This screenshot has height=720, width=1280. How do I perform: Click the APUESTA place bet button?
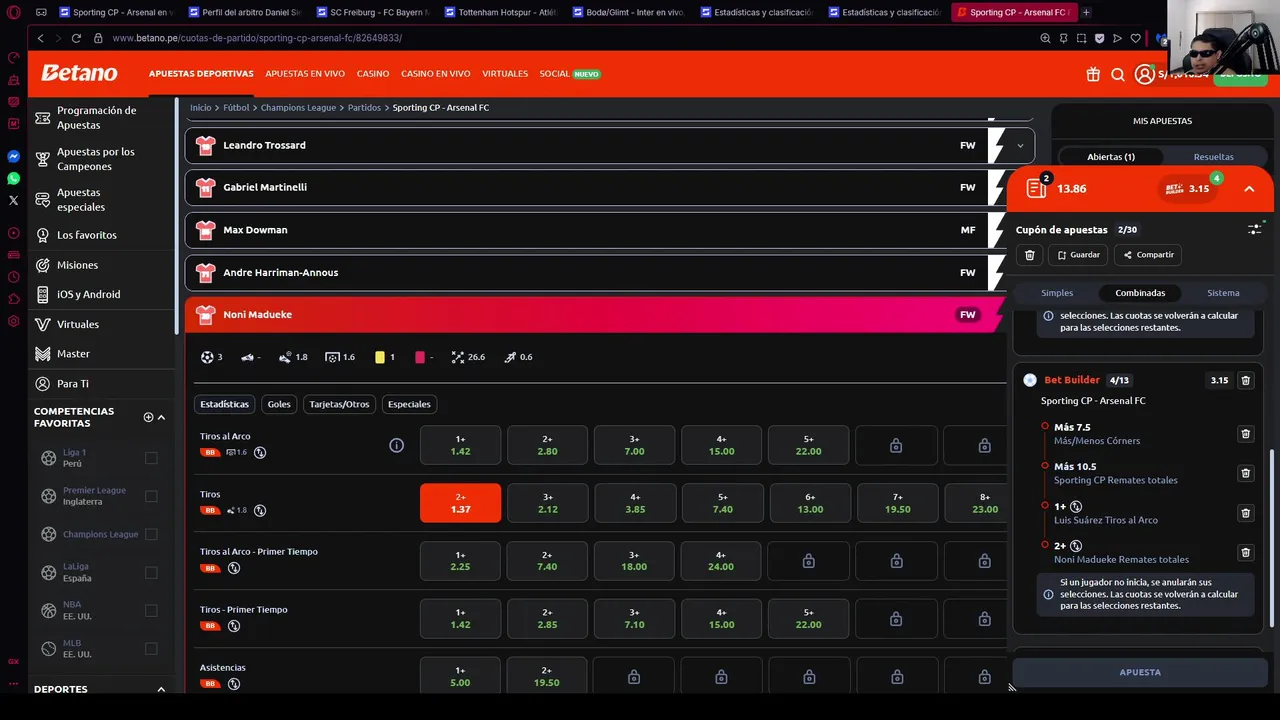tap(1140, 672)
